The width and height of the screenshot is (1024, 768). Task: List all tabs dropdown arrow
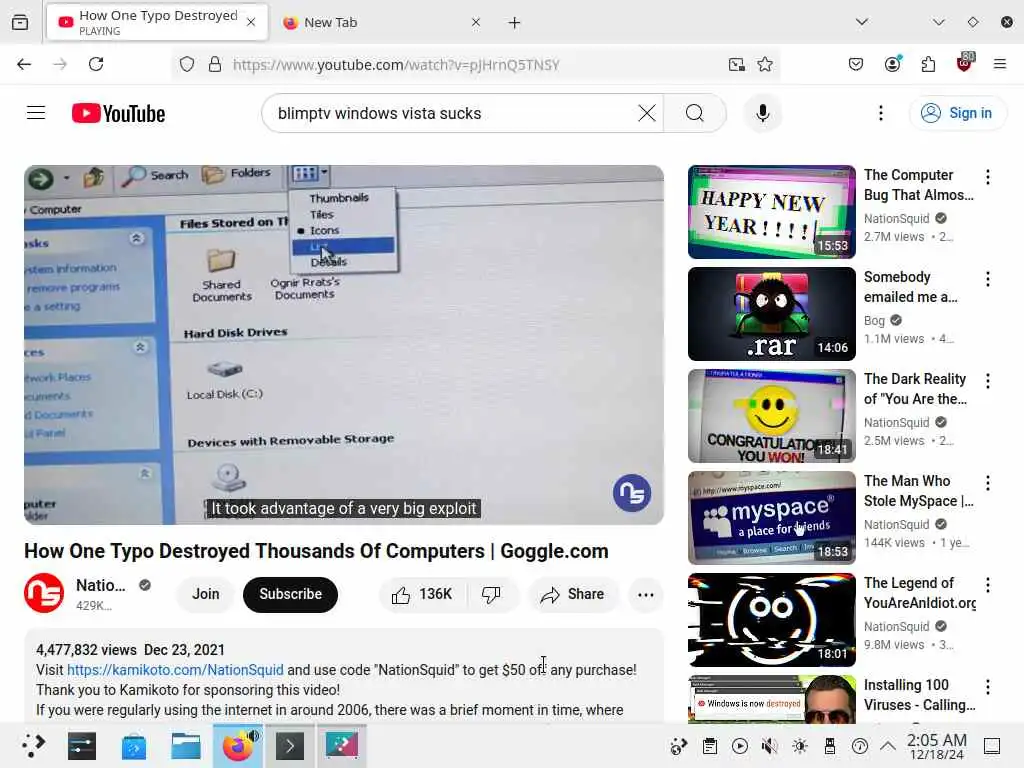point(862,22)
